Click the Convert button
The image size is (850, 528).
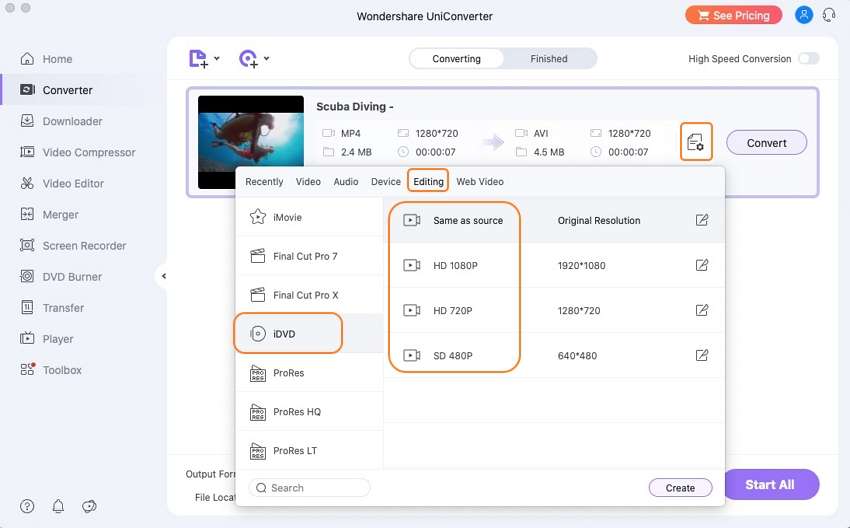click(766, 143)
